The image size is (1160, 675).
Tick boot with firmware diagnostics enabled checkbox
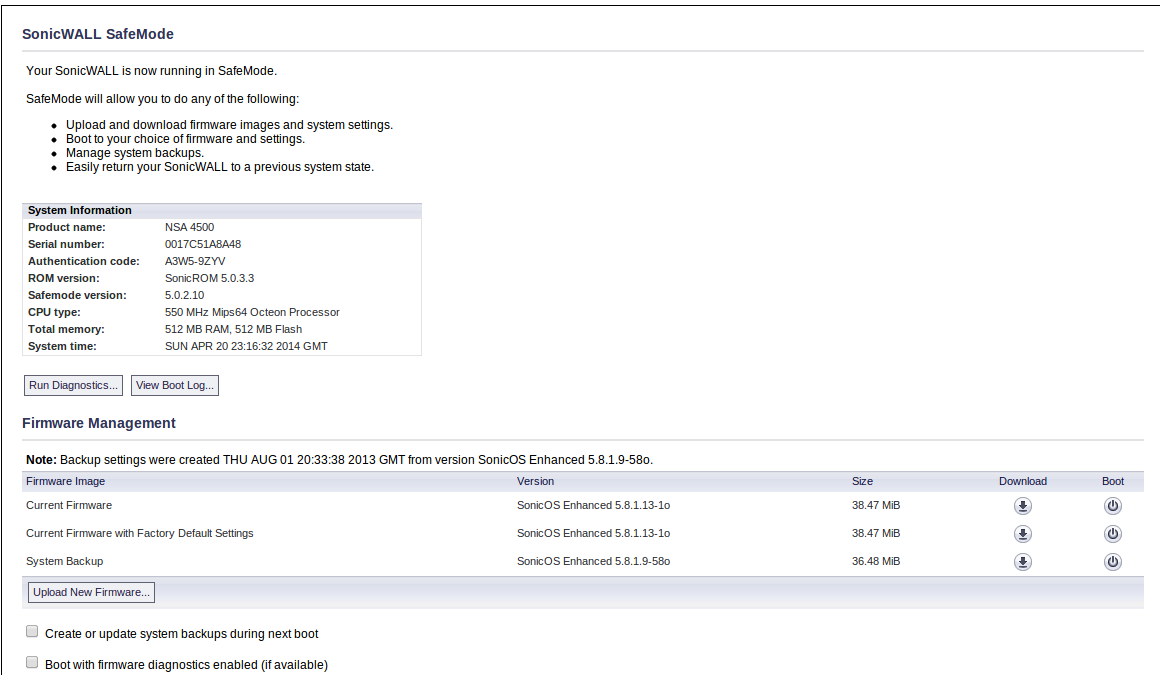tap(32, 662)
